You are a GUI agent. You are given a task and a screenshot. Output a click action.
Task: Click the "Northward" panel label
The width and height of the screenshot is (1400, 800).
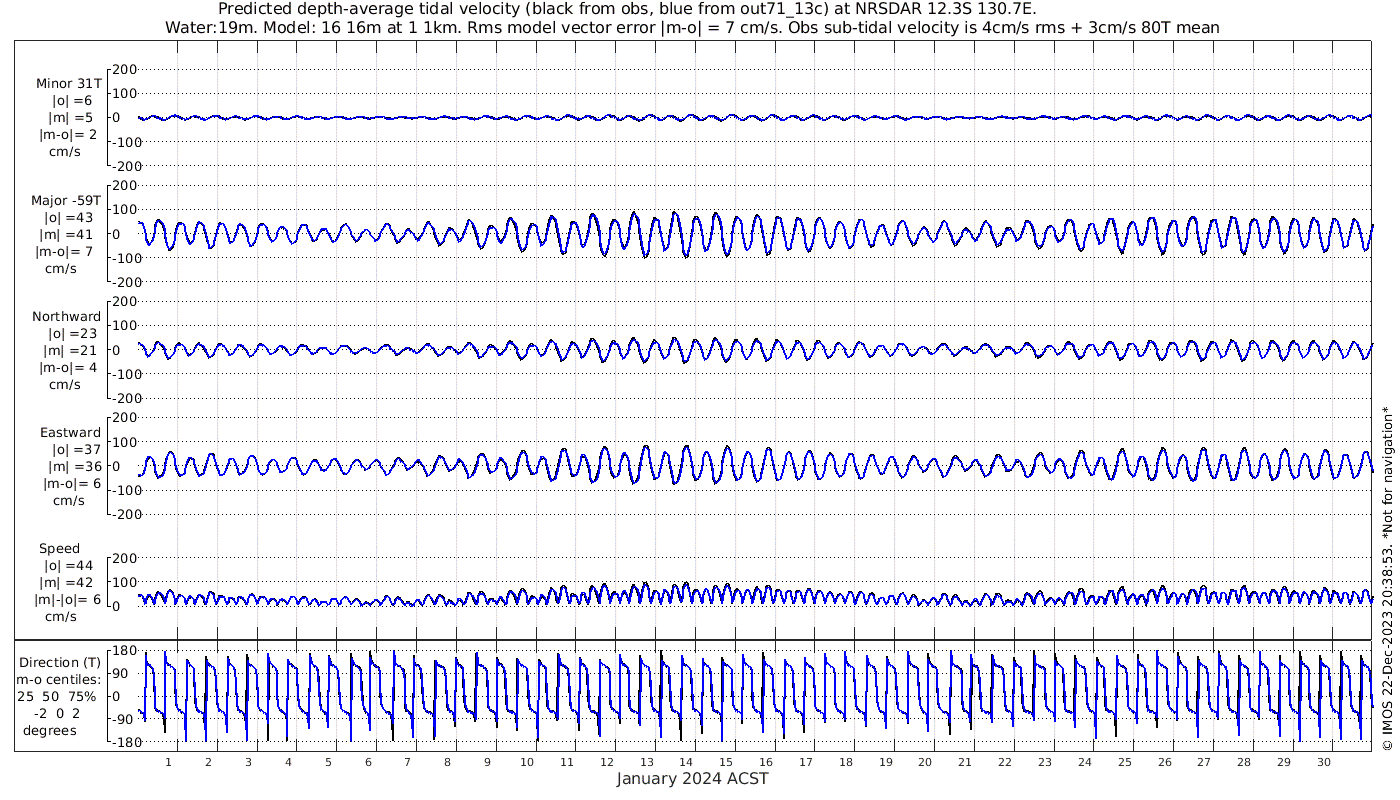click(x=66, y=316)
